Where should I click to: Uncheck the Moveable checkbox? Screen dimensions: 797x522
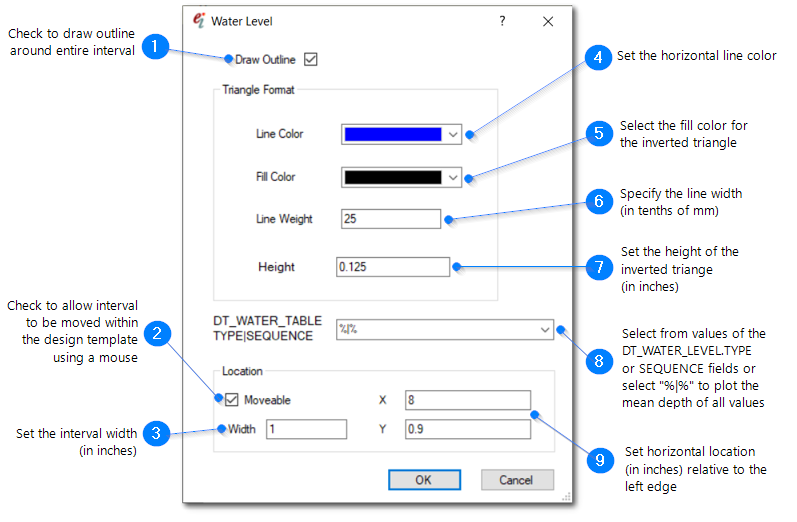point(229,400)
